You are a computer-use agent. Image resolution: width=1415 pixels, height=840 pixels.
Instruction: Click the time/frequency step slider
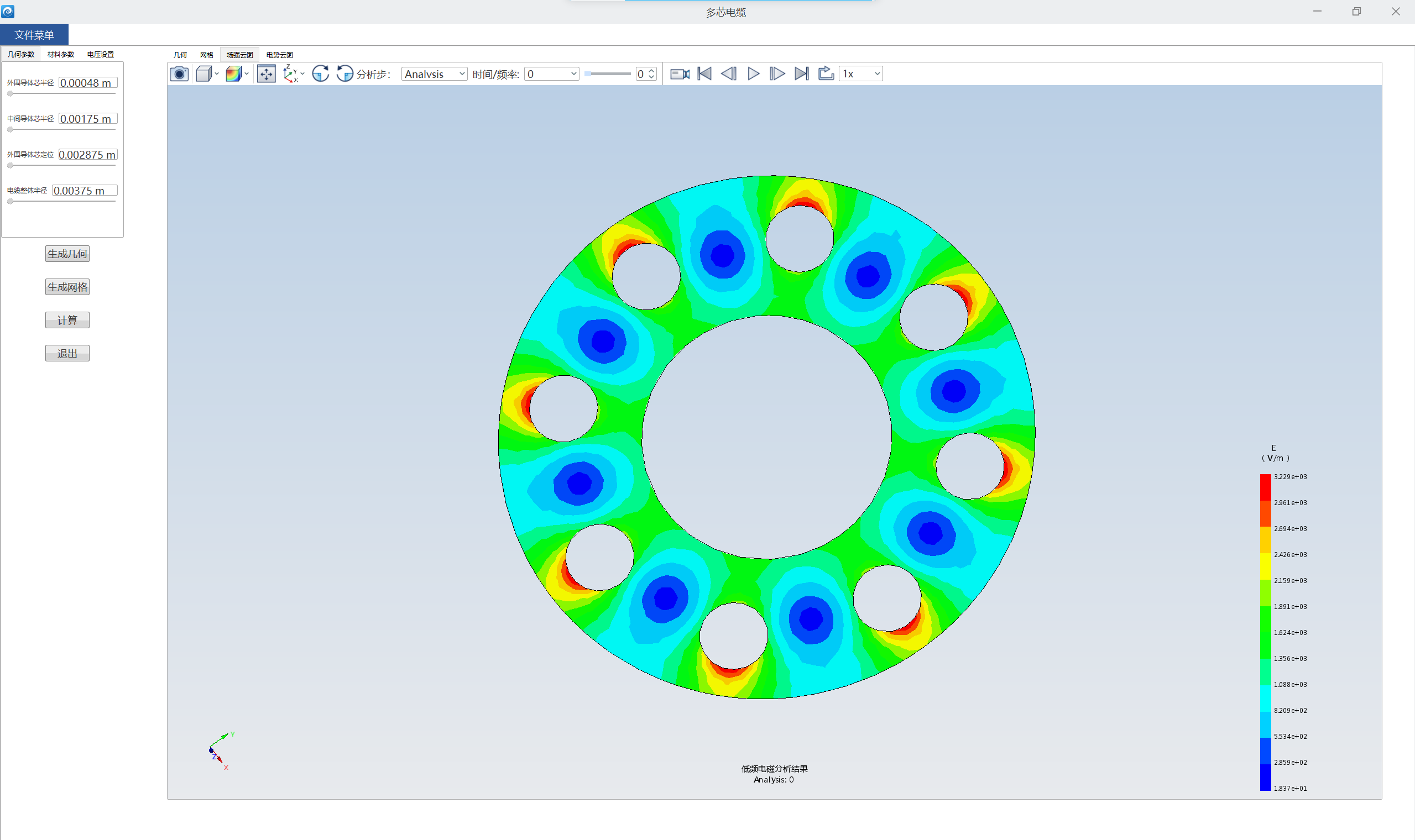tap(608, 73)
